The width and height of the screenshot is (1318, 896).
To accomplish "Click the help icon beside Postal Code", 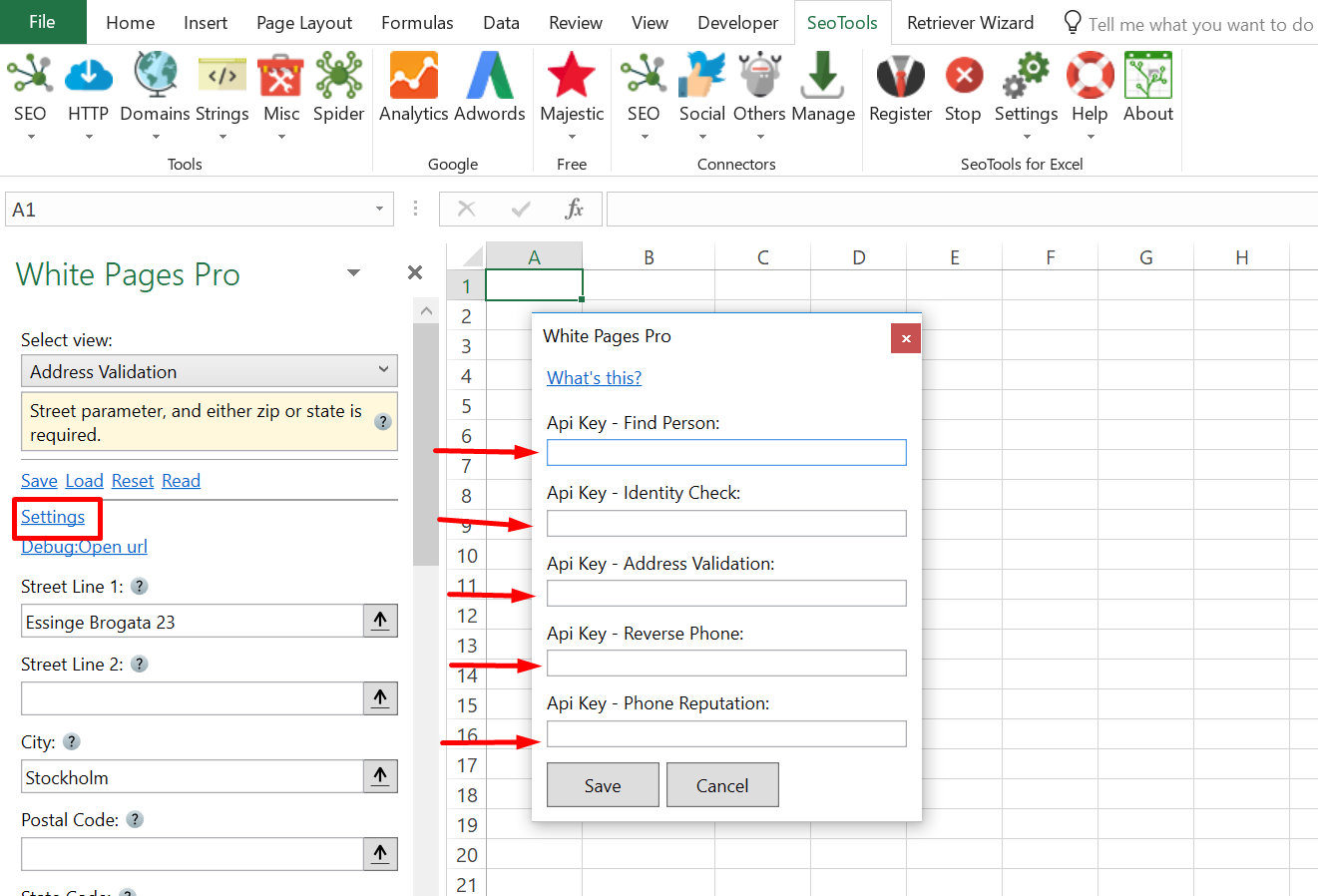I will coord(135,819).
